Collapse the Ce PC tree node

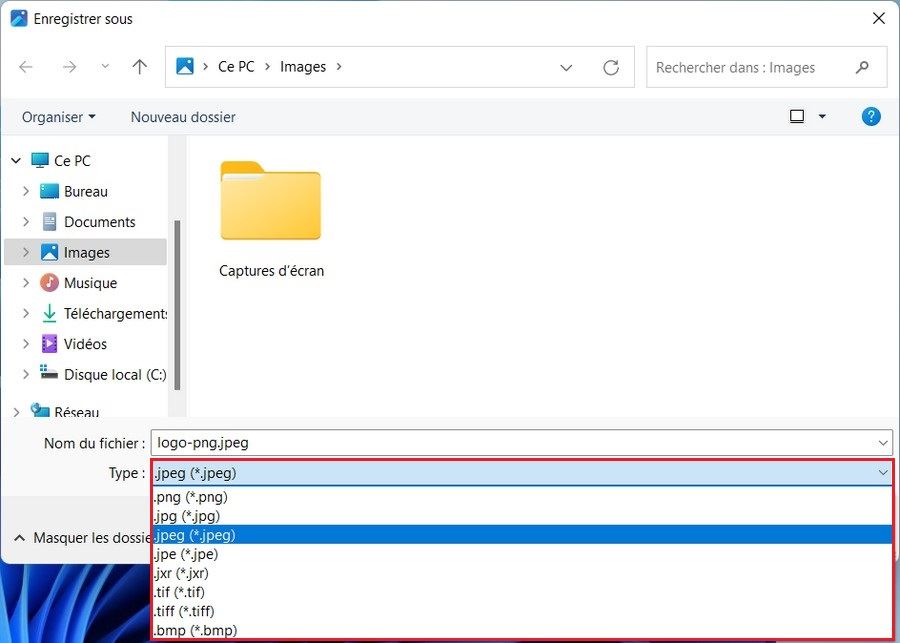tap(15, 161)
